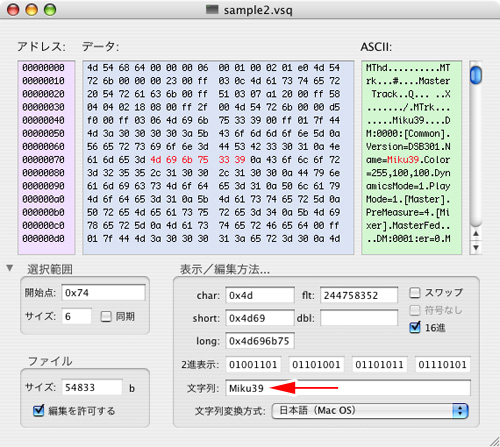
Task: Click address 00000070 in address column
Action: 43,160
